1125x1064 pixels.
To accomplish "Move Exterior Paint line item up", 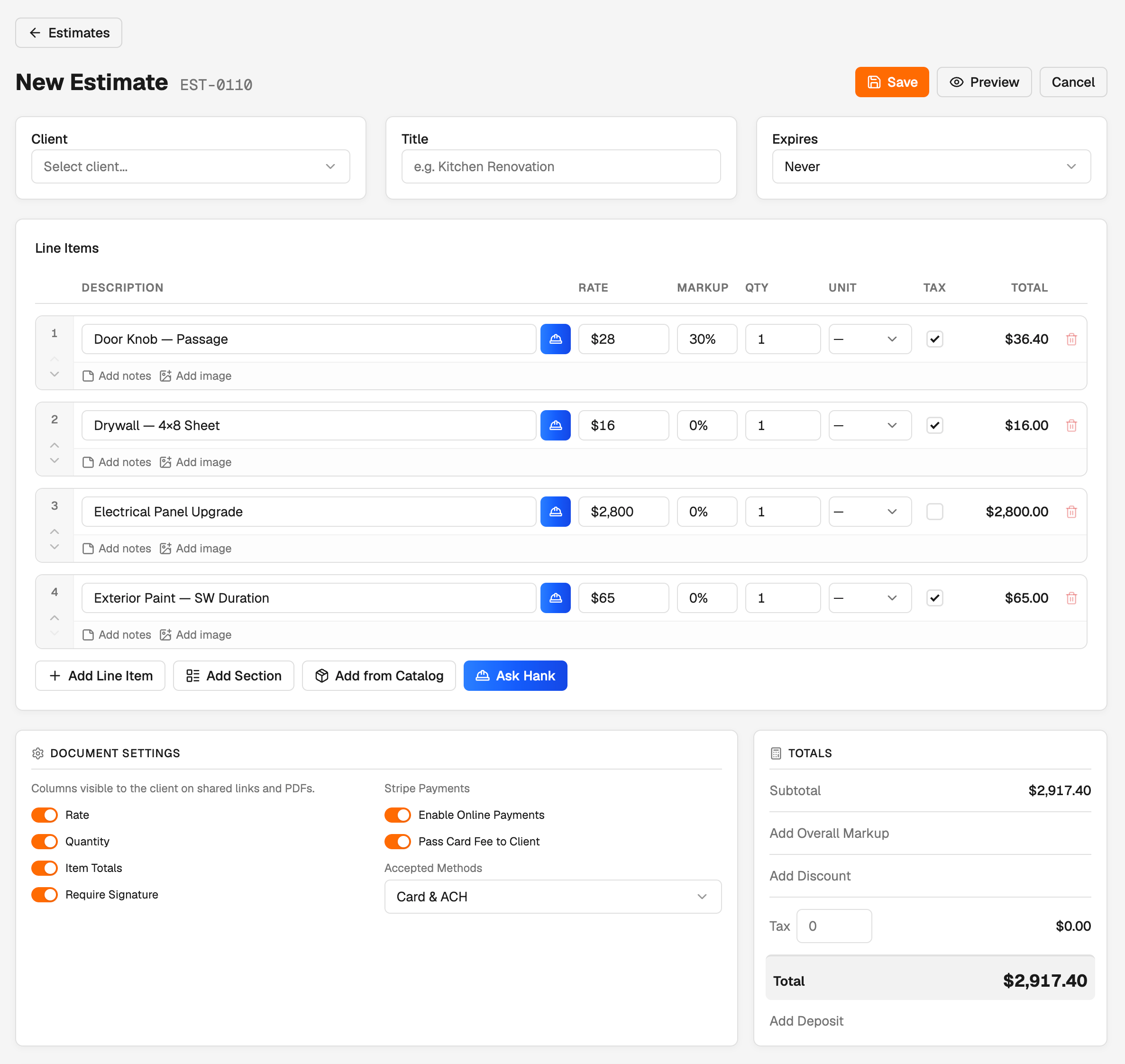I will 55,618.
